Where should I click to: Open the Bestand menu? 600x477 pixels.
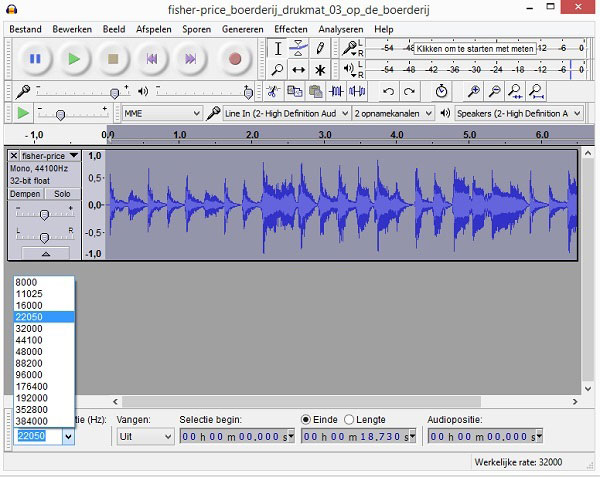click(25, 29)
